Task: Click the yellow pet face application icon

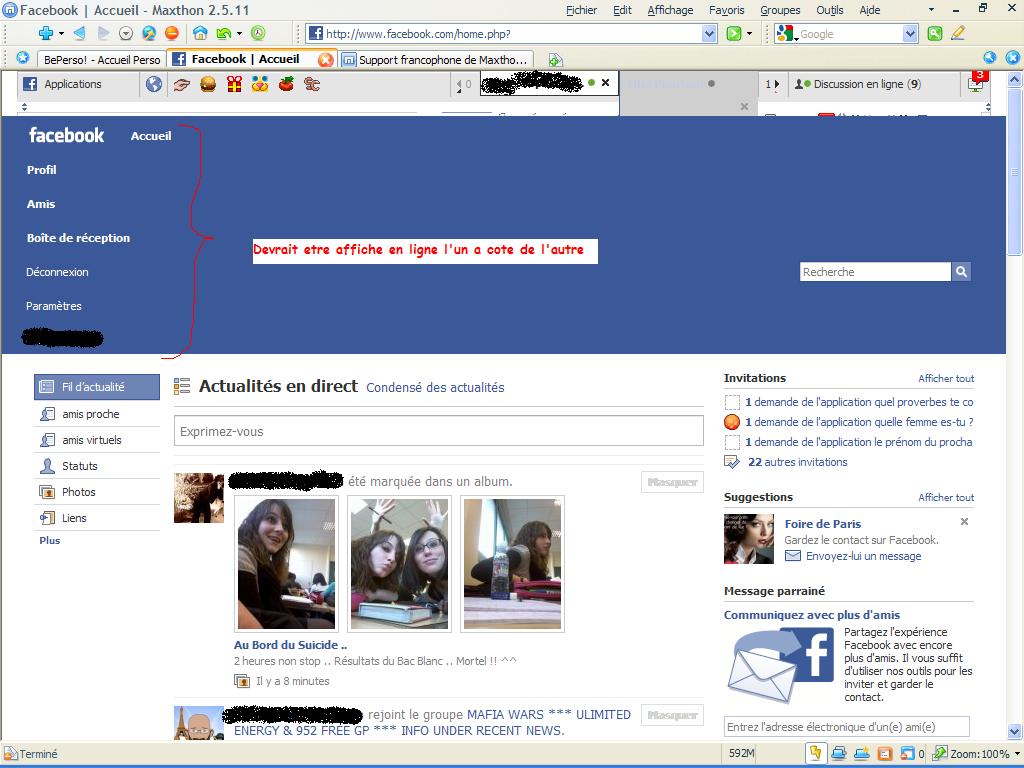Action: [x=260, y=84]
